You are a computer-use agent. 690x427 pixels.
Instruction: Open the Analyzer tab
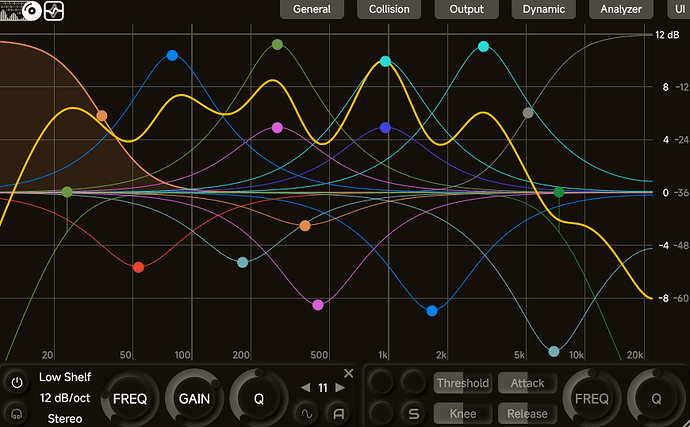point(621,9)
